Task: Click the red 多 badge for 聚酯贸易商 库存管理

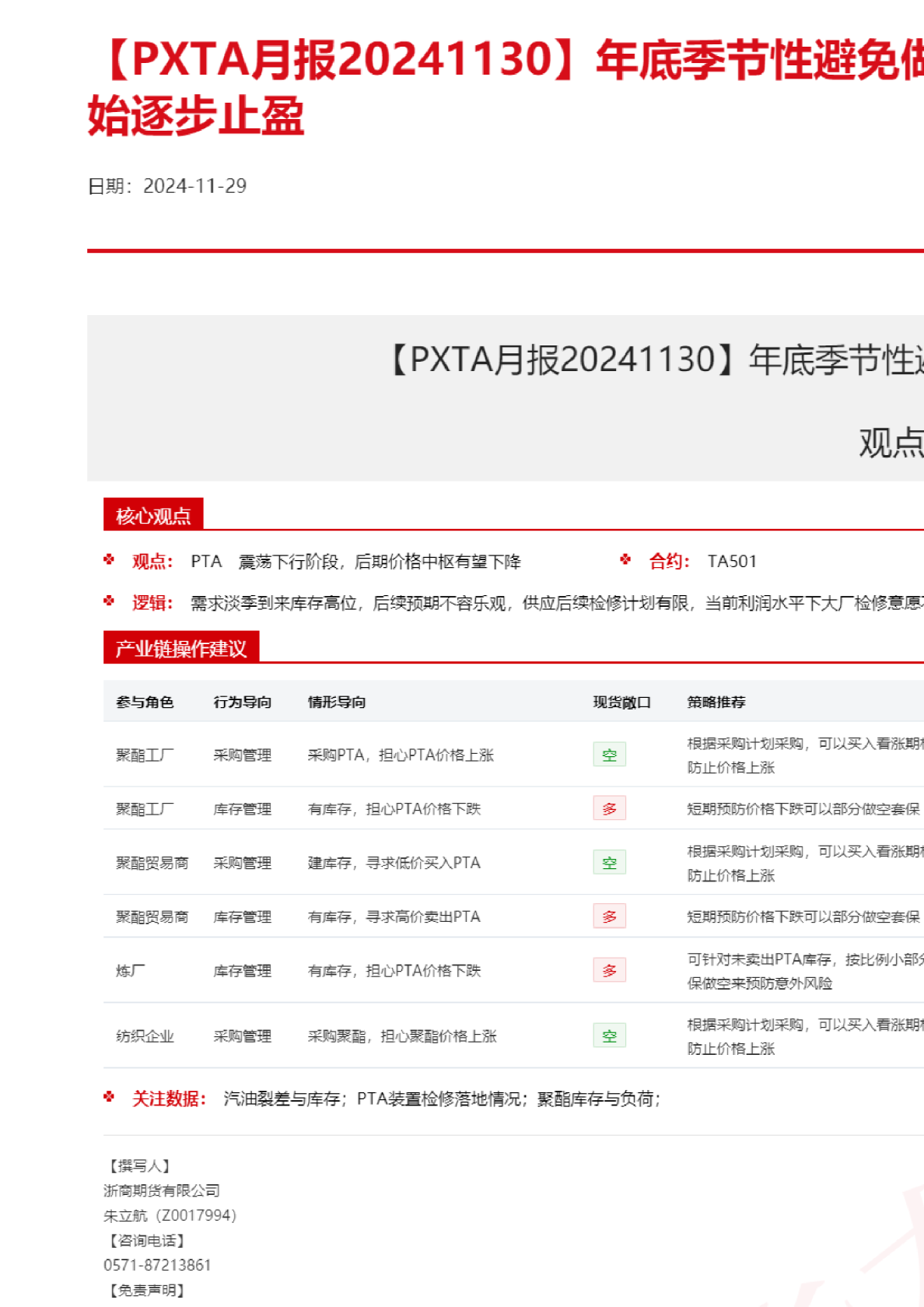Action: pos(609,917)
